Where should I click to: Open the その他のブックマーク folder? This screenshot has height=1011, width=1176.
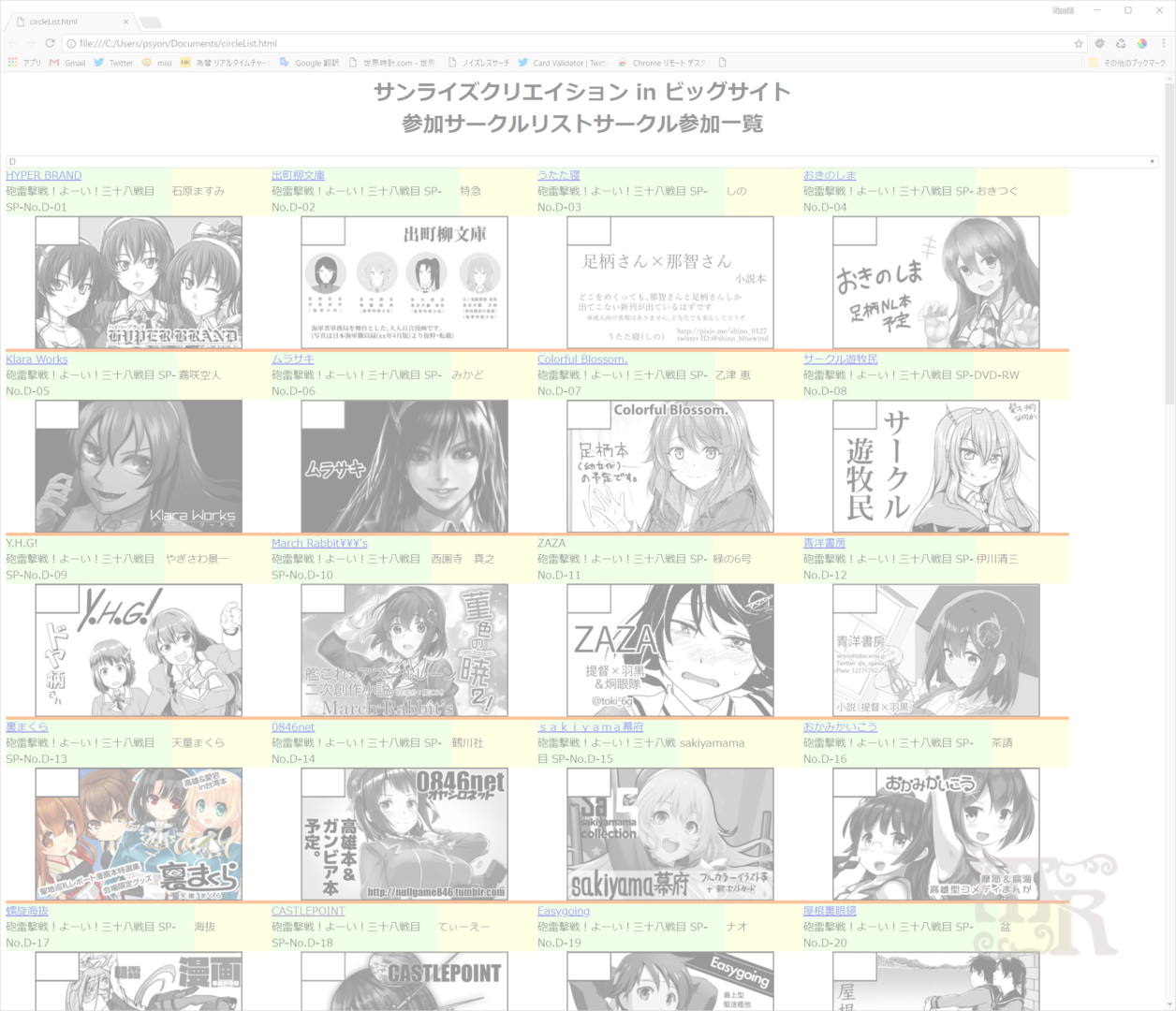(x=1127, y=63)
